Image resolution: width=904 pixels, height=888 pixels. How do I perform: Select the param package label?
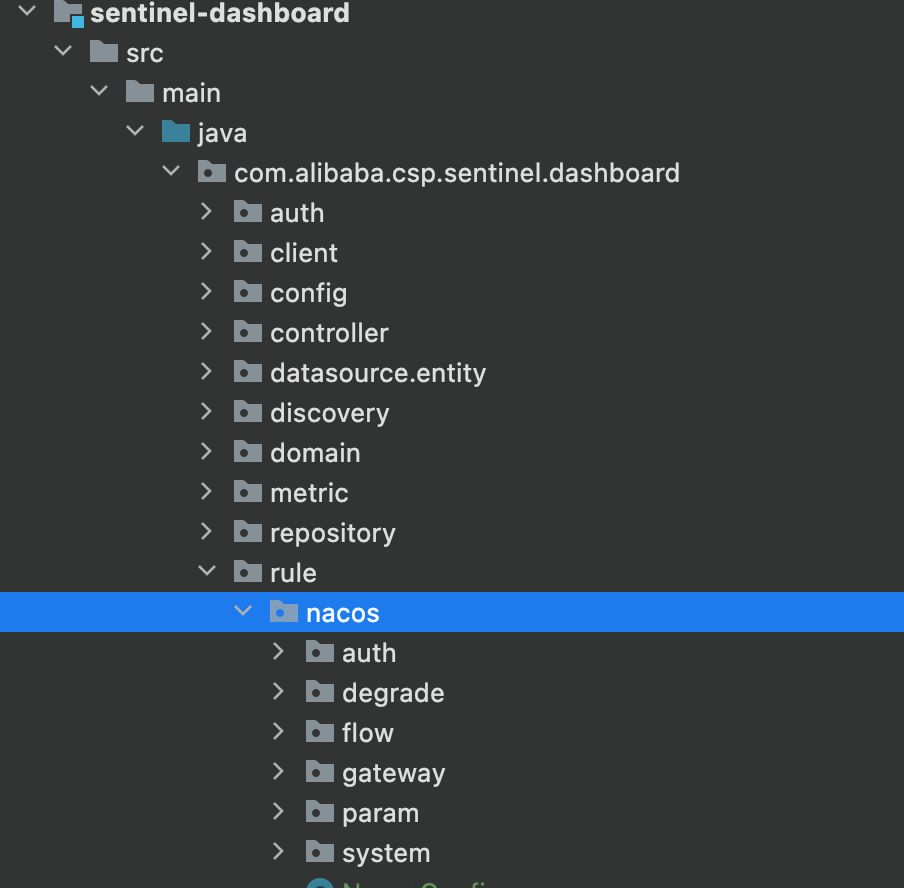(x=381, y=813)
